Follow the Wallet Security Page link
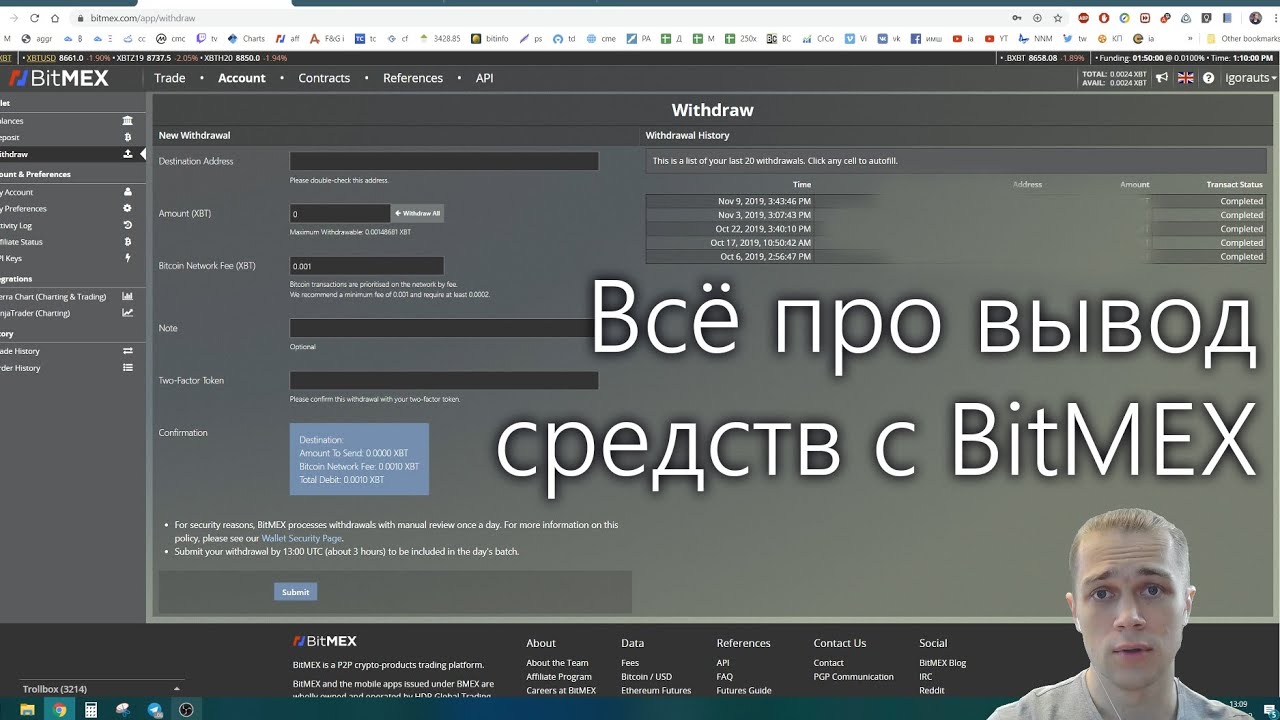 pyautogui.click(x=301, y=538)
